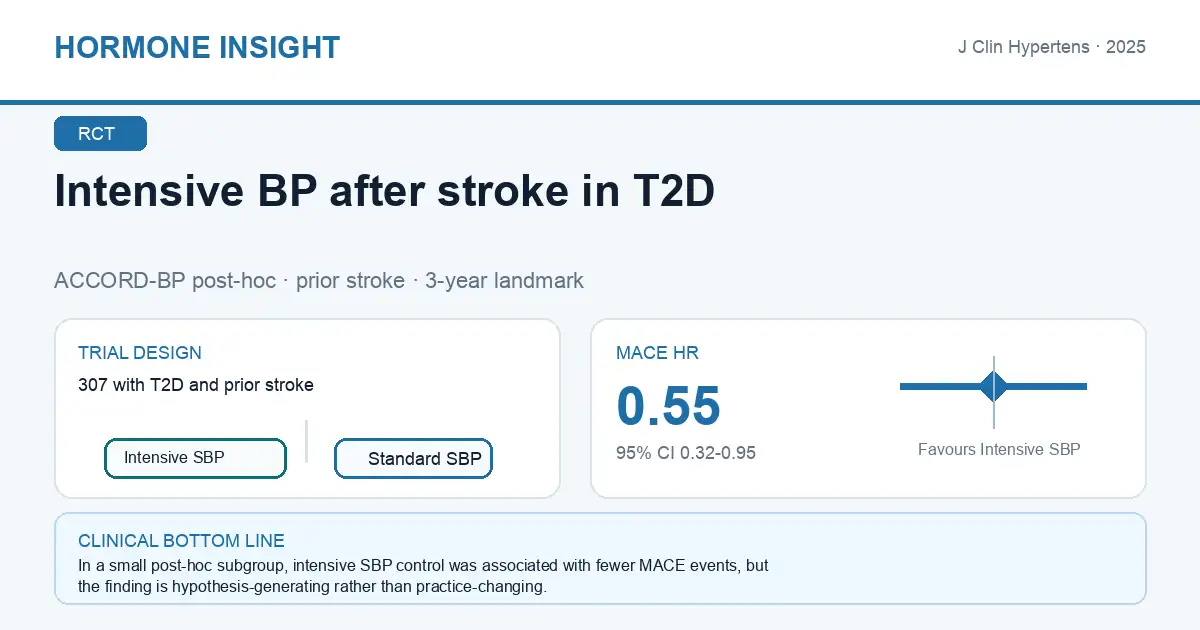
Task: Select the Standard SBP box
Action: pyautogui.click(x=413, y=459)
